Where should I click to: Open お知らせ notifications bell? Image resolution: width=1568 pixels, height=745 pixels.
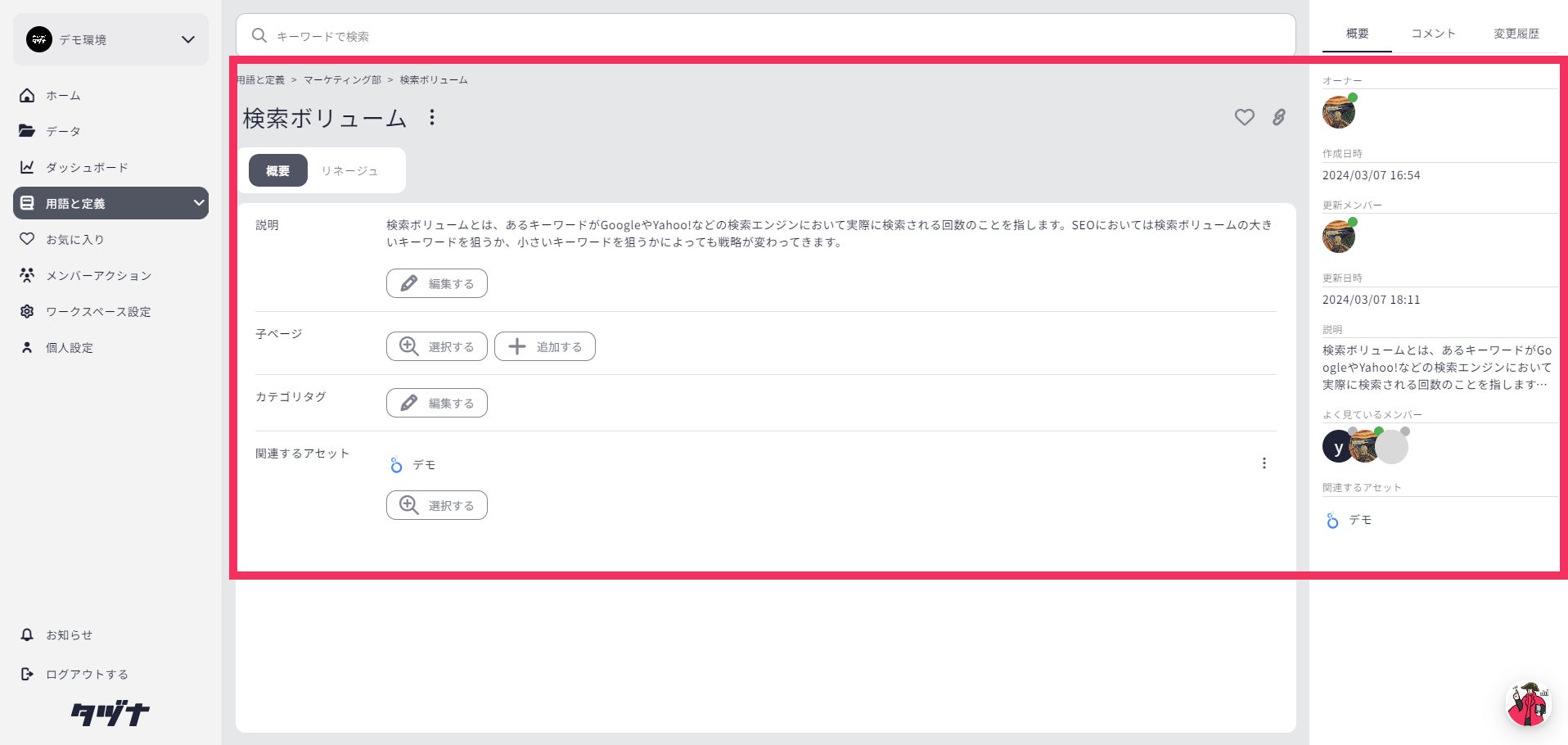(x=110, y=634)
